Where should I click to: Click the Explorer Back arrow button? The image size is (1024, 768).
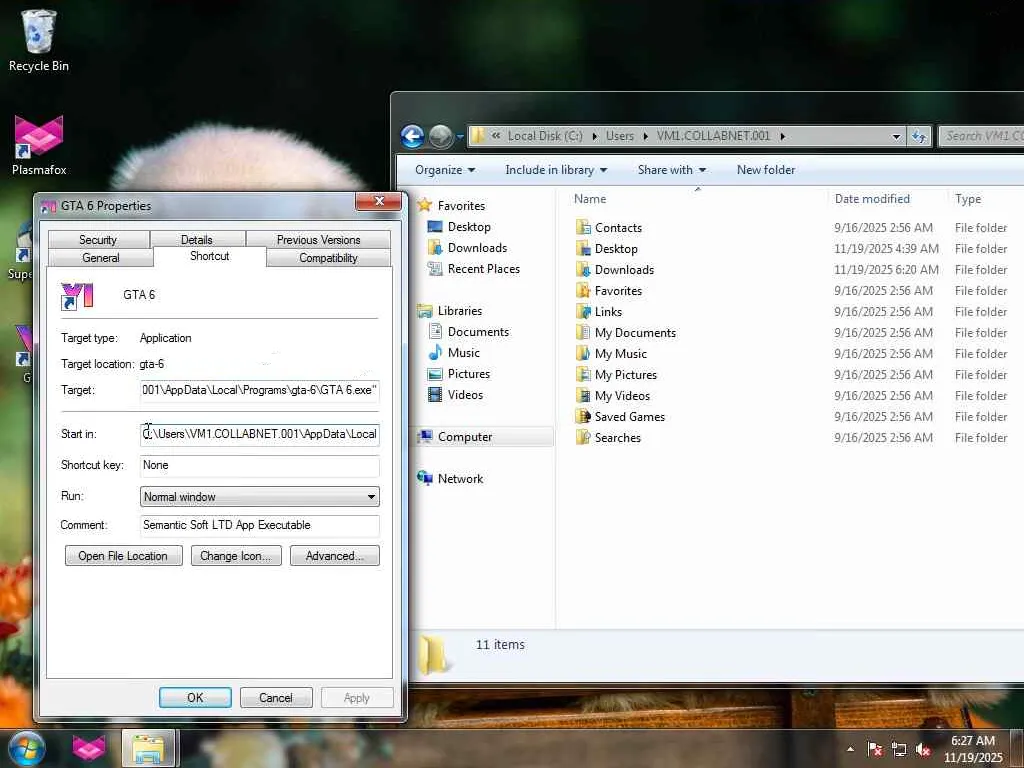click(412, 136)
